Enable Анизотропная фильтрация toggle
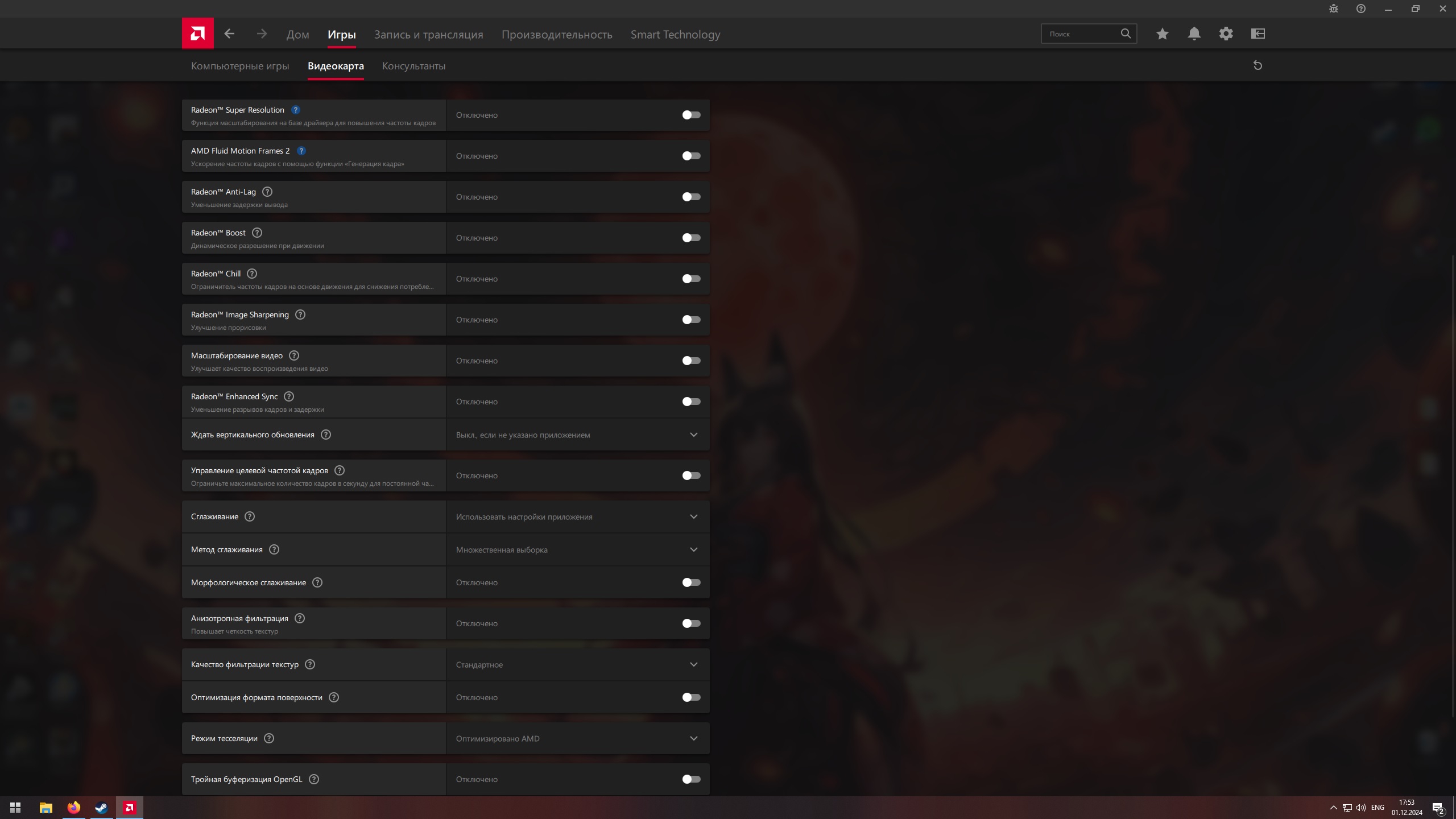Image resolution: width=1456 pixels, height=819 pixels. point(691,623)
